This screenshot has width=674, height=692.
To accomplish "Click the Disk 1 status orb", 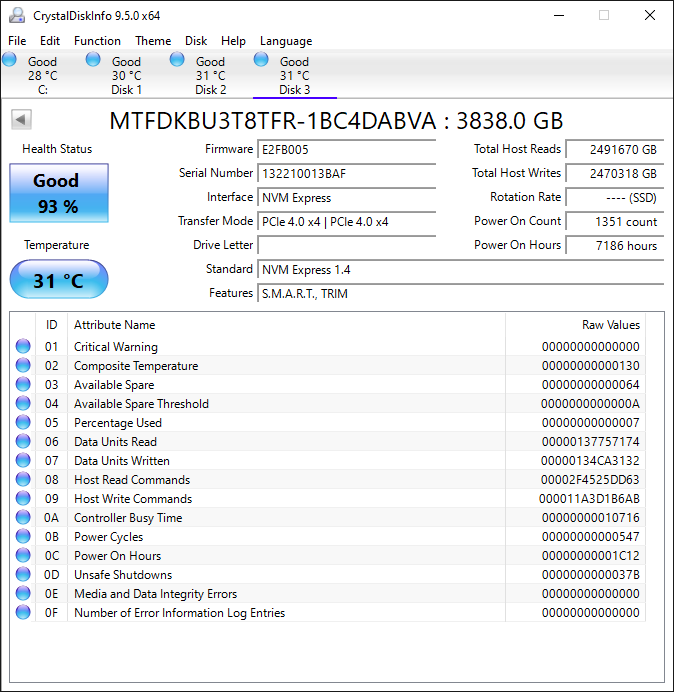I will (94, 60).
